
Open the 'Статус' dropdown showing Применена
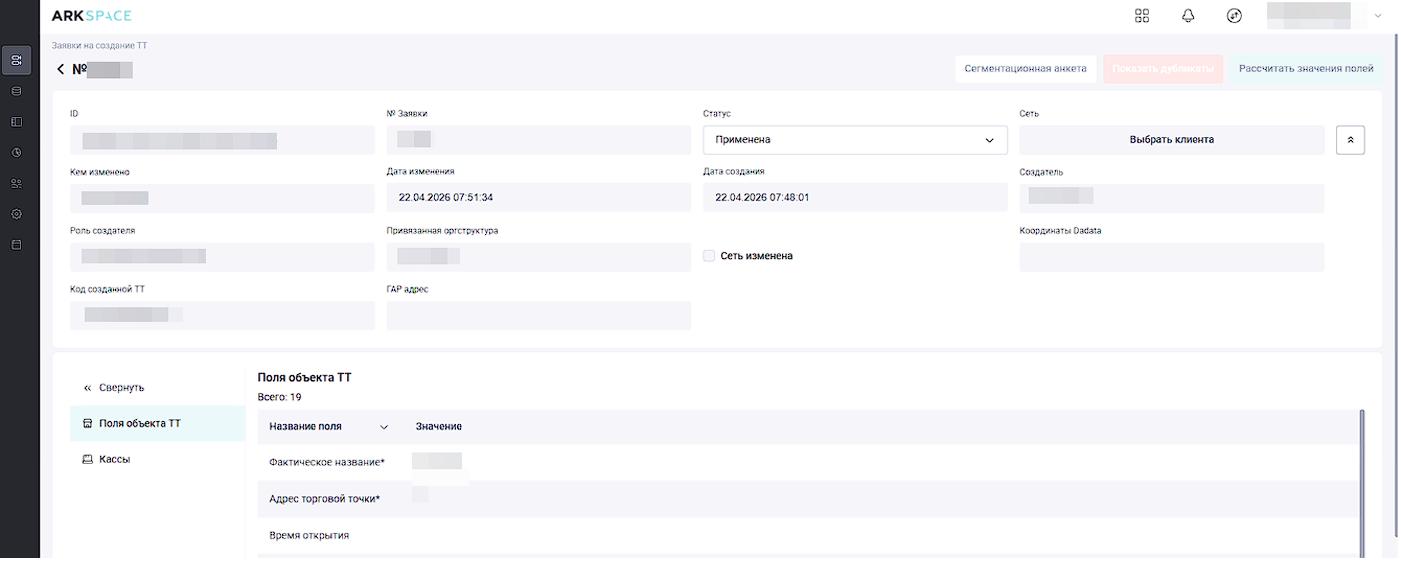[x=855, y=140]
